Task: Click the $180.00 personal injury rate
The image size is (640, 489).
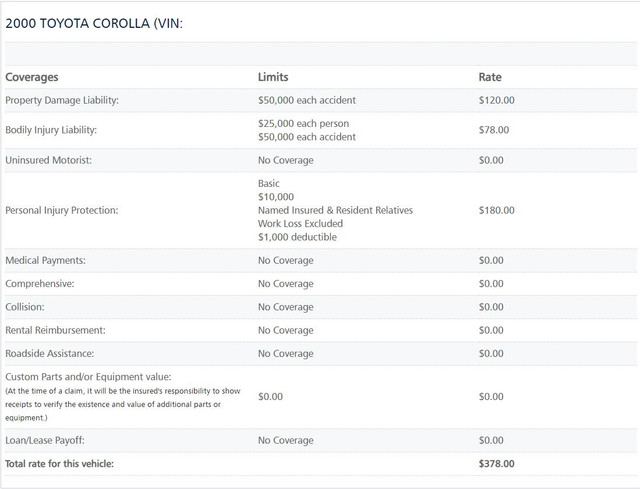Action: [x=496, y=210]
